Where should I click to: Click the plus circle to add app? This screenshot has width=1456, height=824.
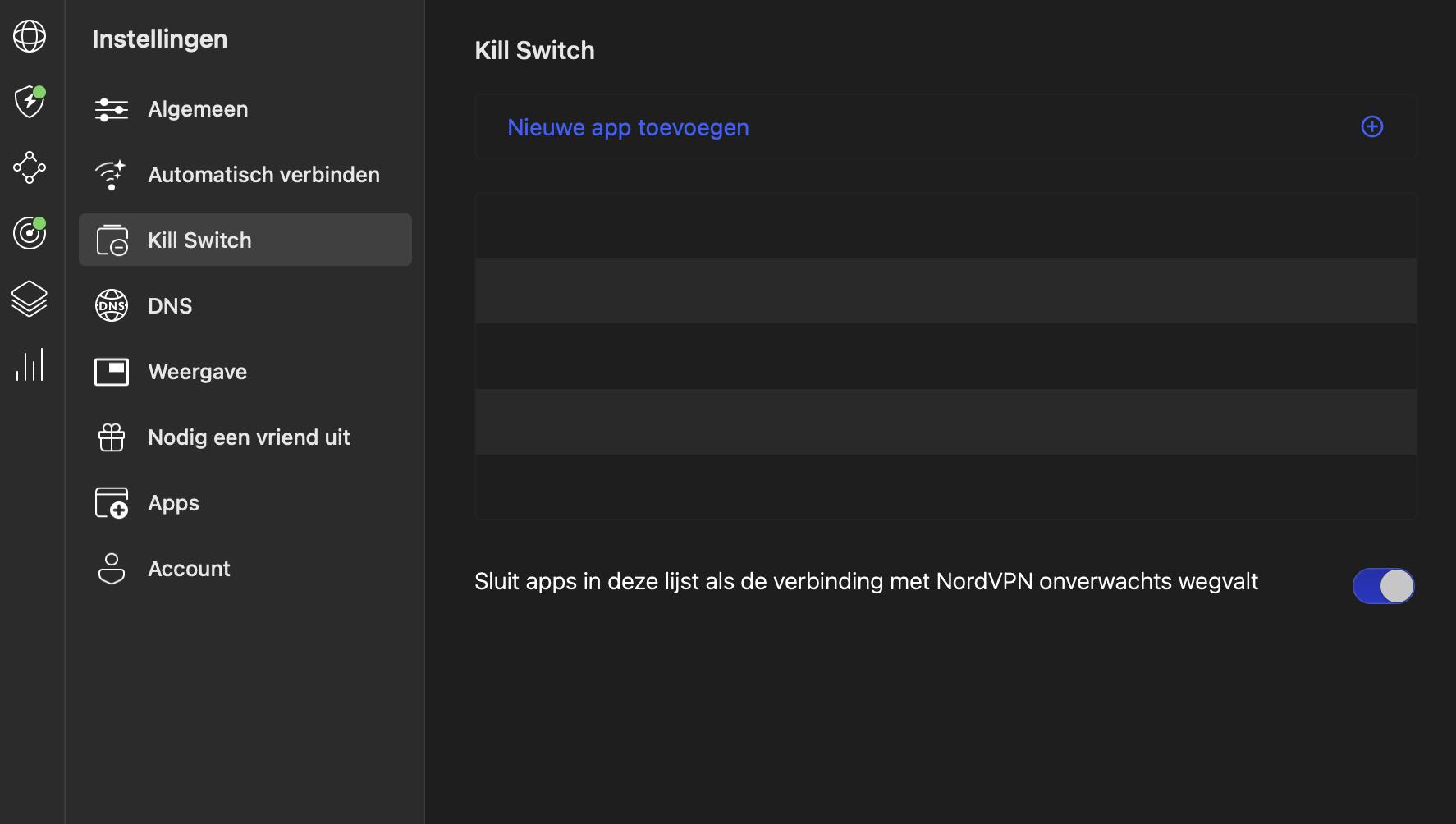coord(1371,126)
